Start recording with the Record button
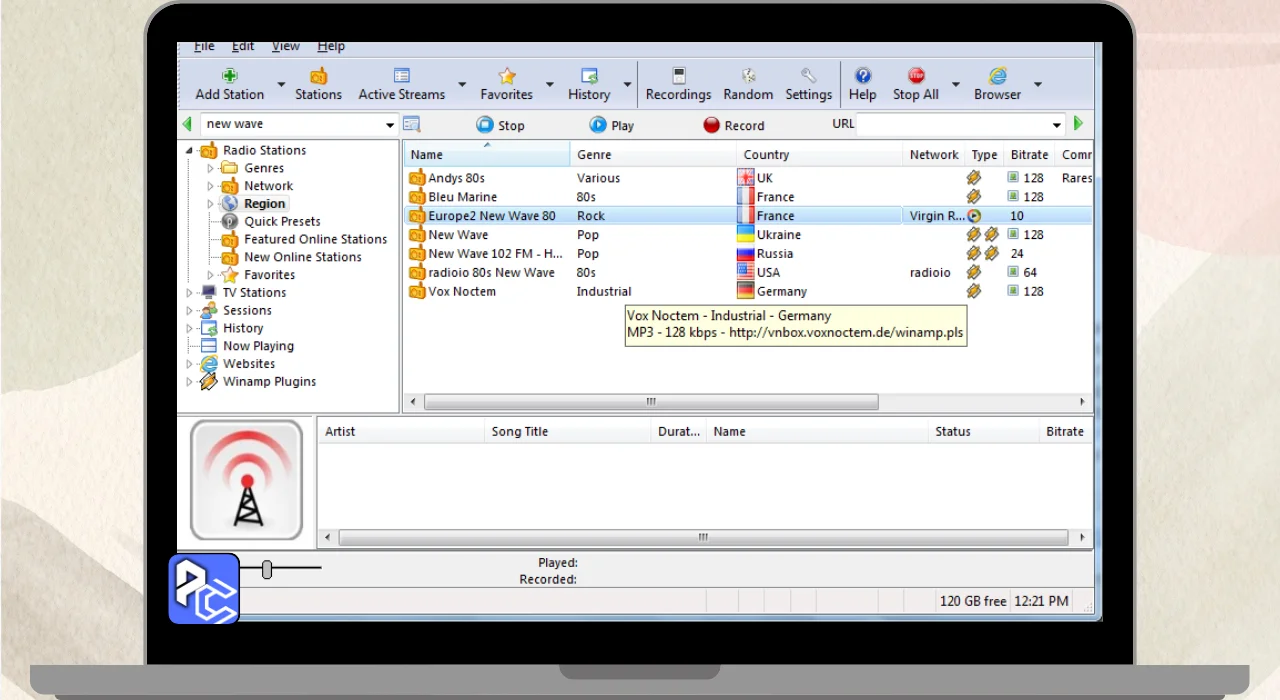The width and height of the screenshot is (1280, 700). pyautogui.click(x=733, y=125)
